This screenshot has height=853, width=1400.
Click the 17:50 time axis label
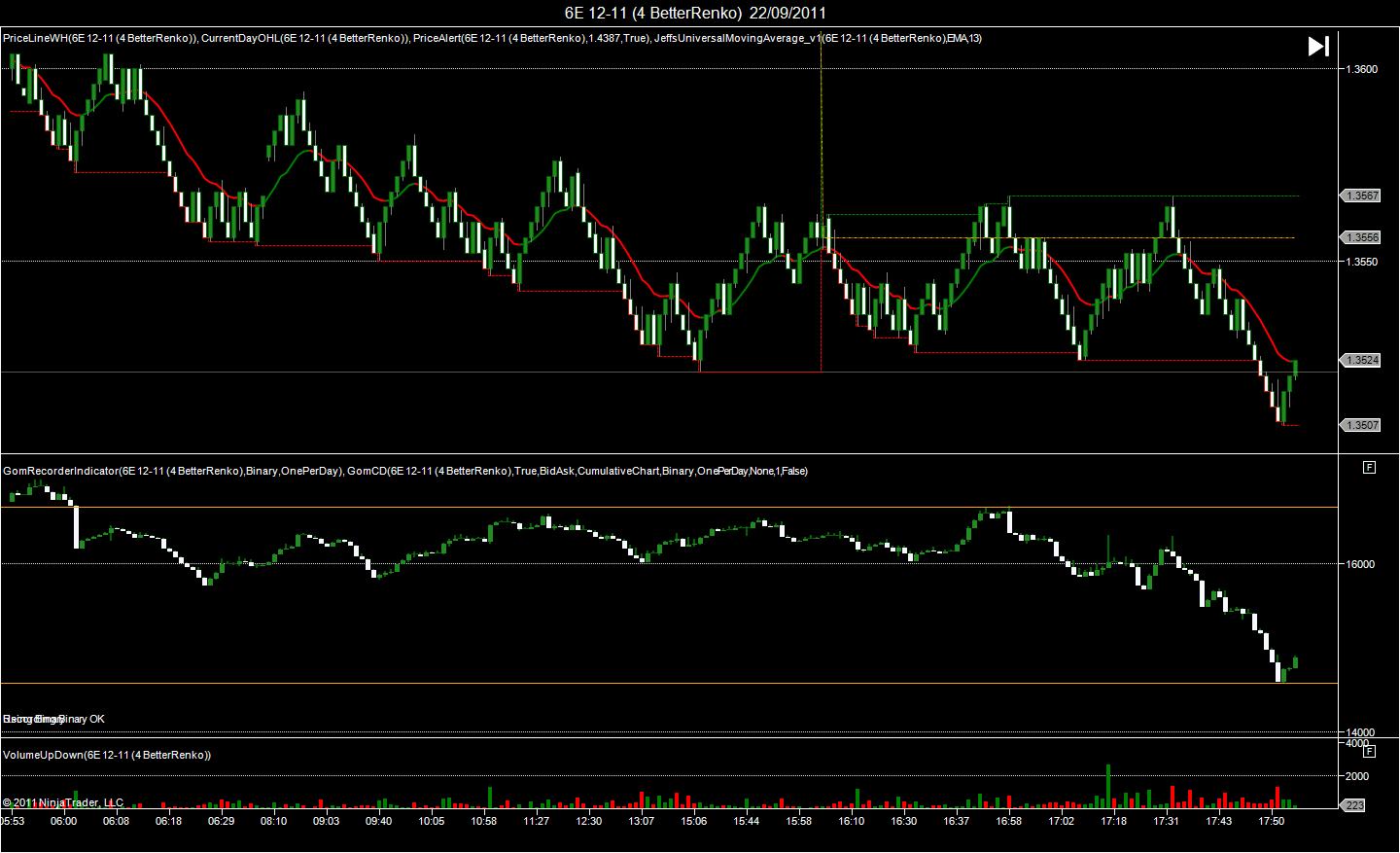[1271, 822]
